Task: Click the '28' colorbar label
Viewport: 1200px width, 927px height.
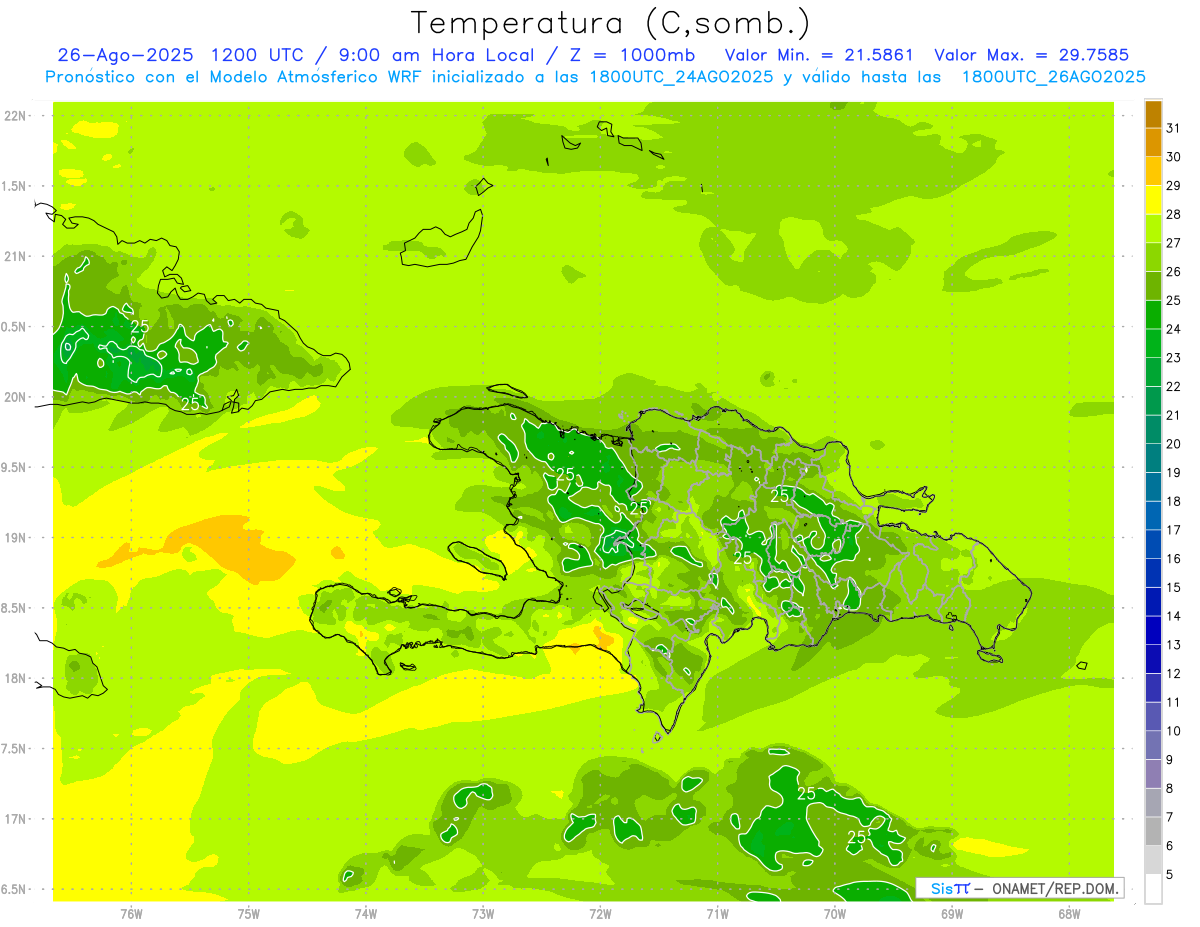Action: coord(1174,214)
